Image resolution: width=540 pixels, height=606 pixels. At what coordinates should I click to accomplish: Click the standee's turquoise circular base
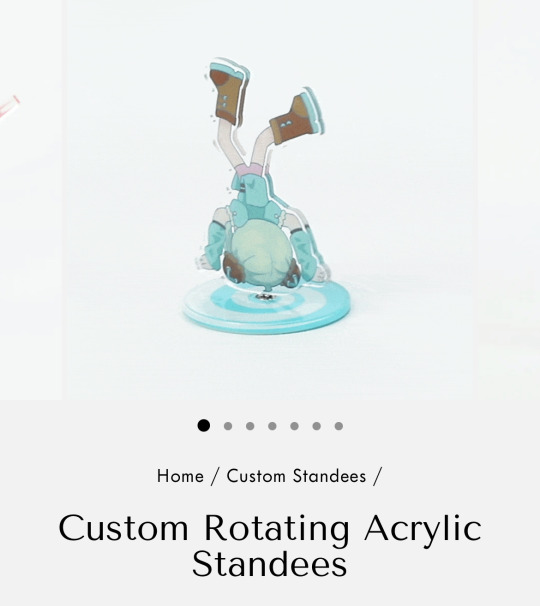tap(267, 308)
